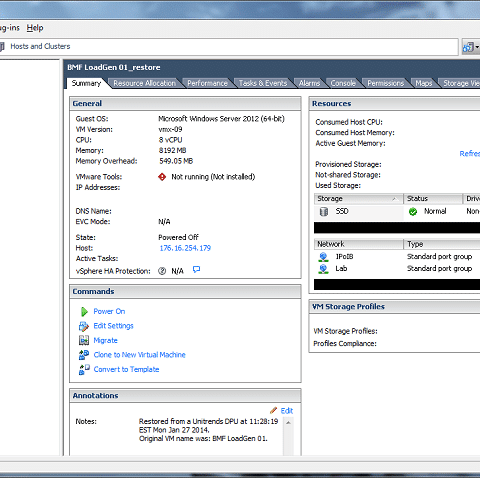Click 'Microsoft Windows Server 2012 (64-bit)' text
The image size is (480, 478).
click(x=221, y=119)
